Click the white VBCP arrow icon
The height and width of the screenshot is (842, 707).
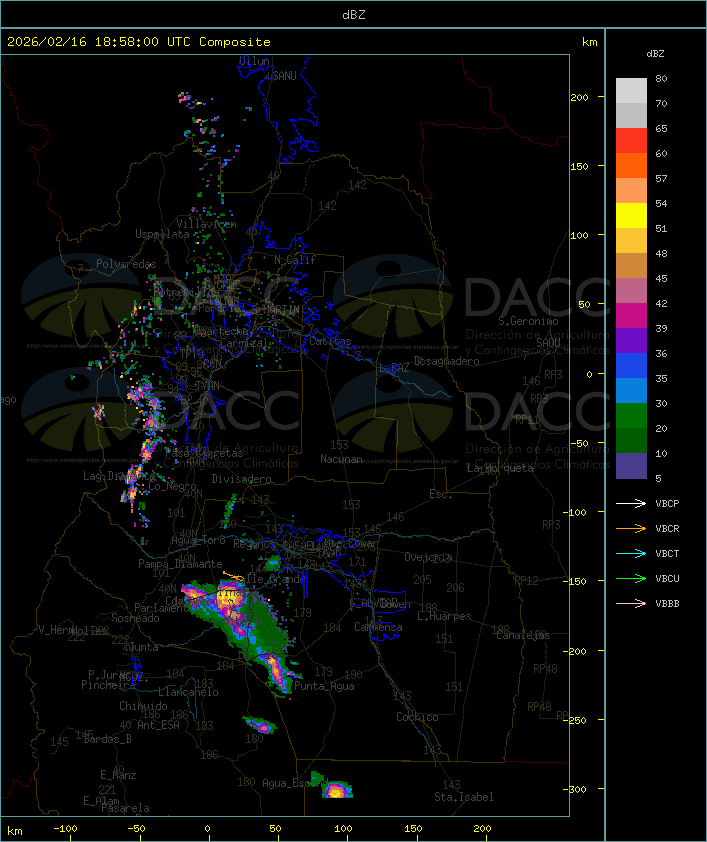631,503
